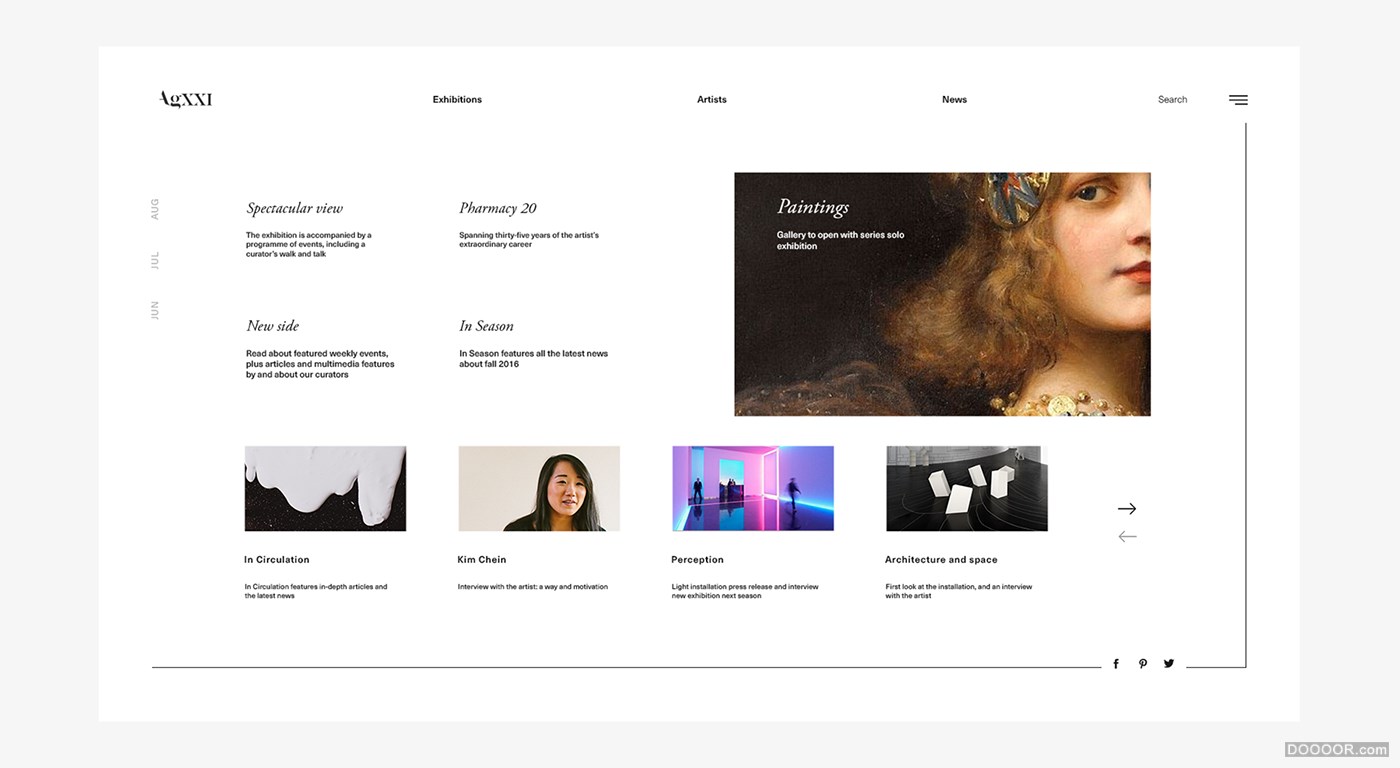The image size is (1400, 768).
Task: Click 'Spanning thirty-five years' description text
Action: [529, 240]
